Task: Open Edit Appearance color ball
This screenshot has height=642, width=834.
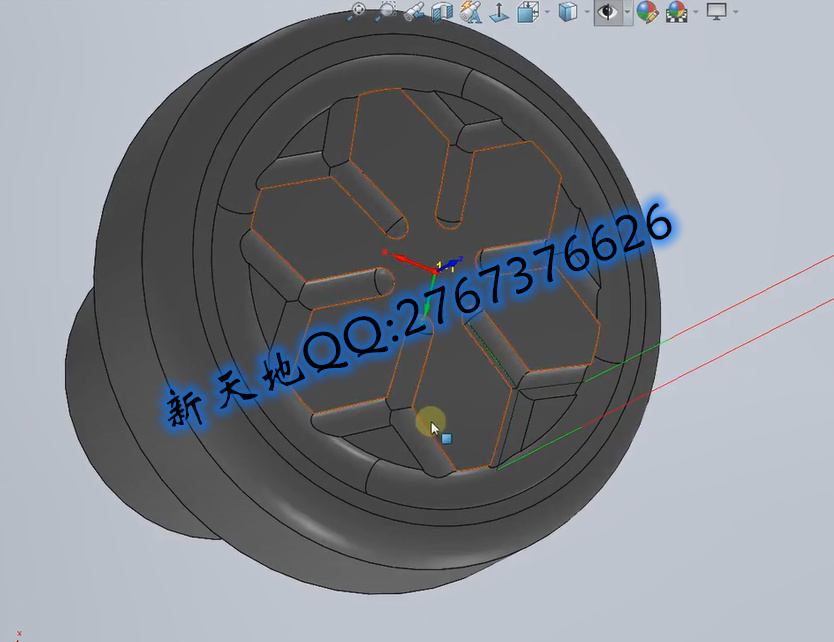Action: [x=647, y=12]
